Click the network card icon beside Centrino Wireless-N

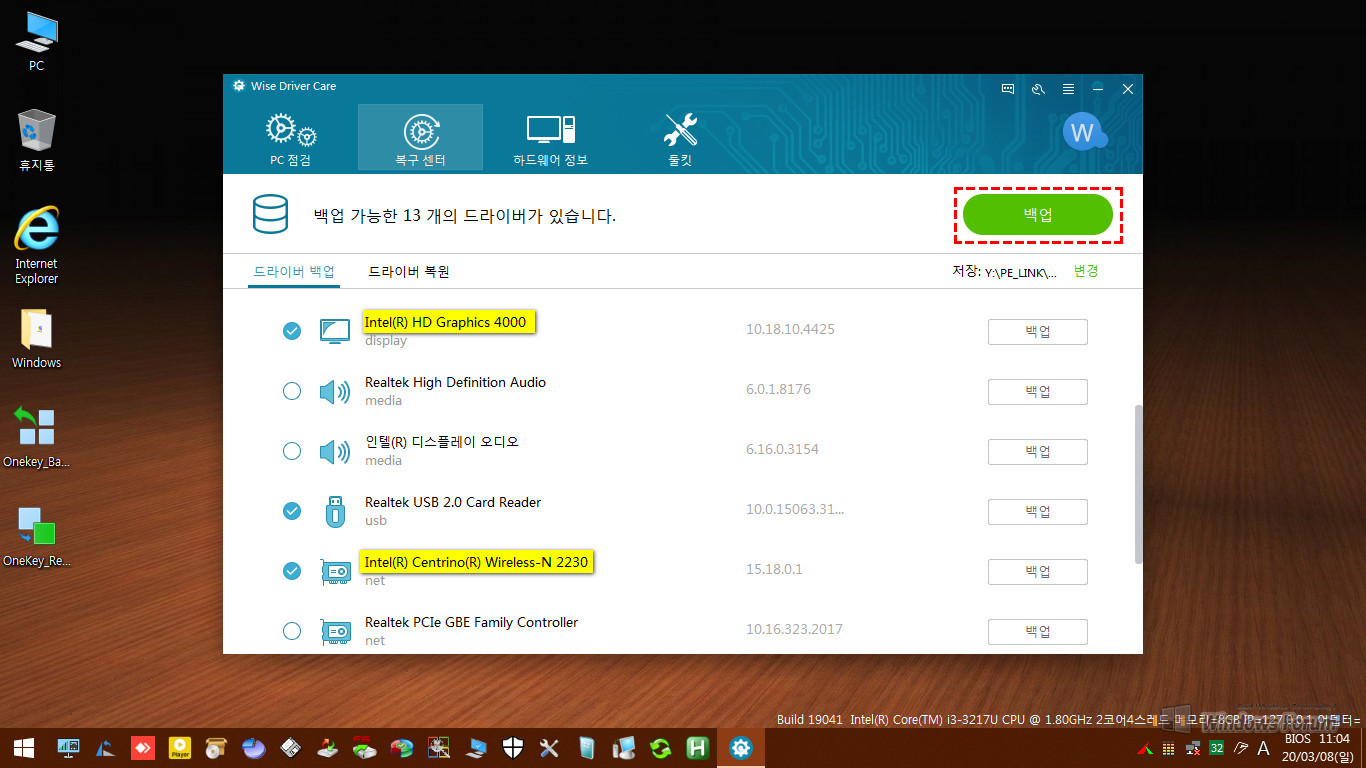pyautogui.click(x=335, y=572)
